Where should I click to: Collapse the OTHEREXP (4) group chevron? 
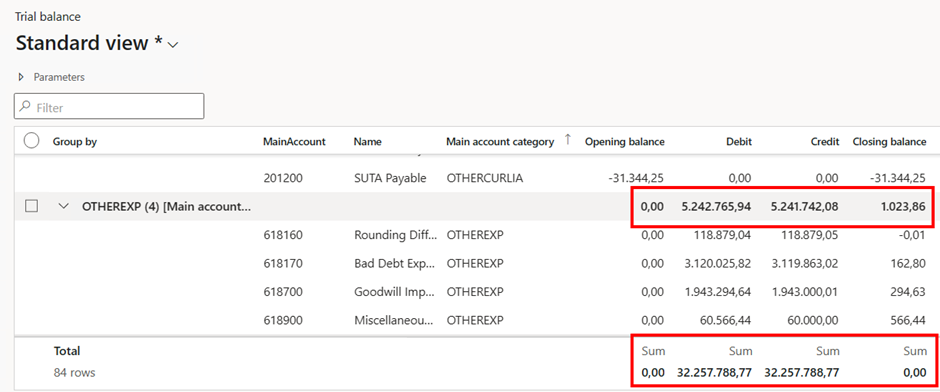64,206
